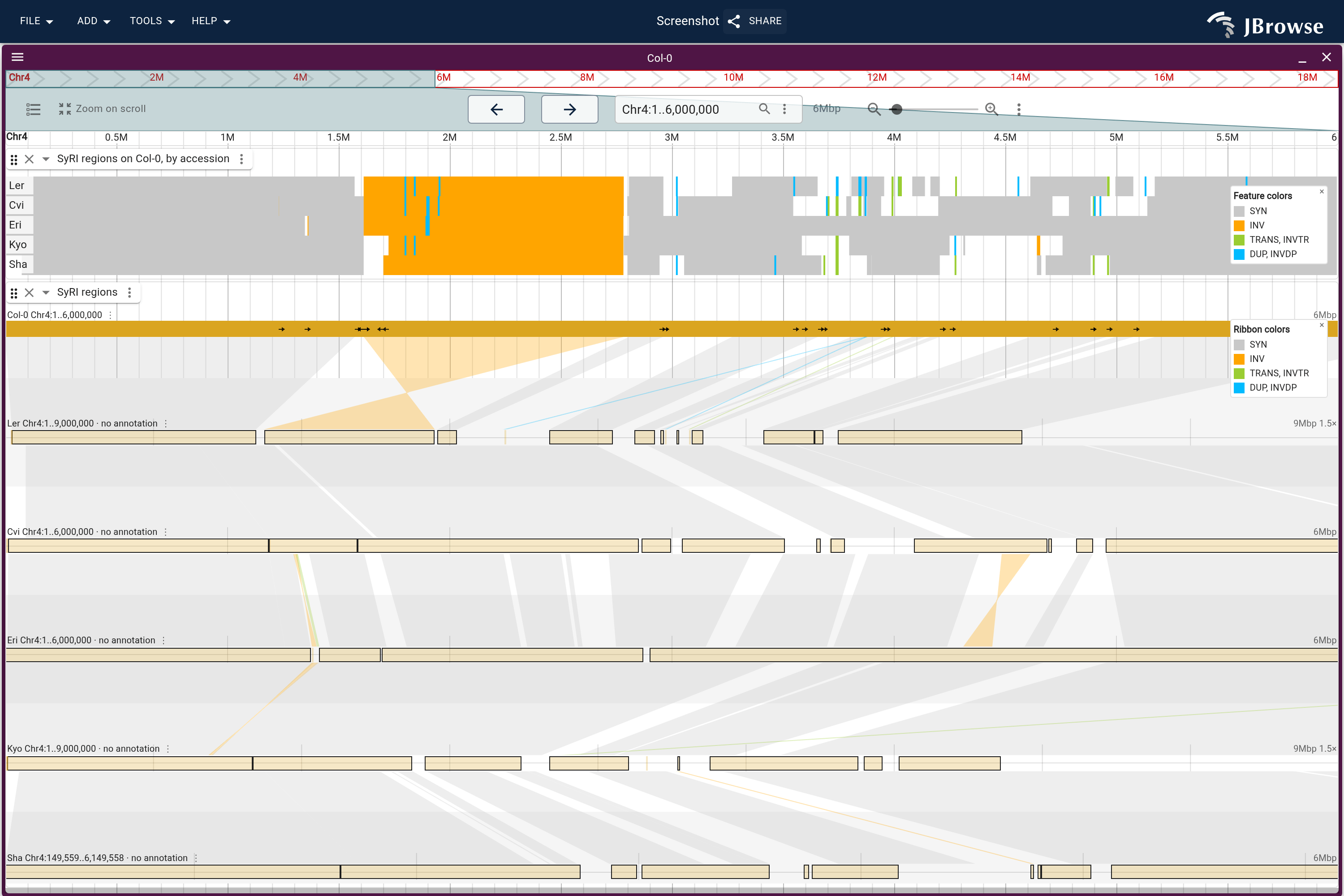Open the Col-0 Chr4:1..6,000,000 row menu
This screenshot has width=1344, height=896.
click(x=110, y=315)
